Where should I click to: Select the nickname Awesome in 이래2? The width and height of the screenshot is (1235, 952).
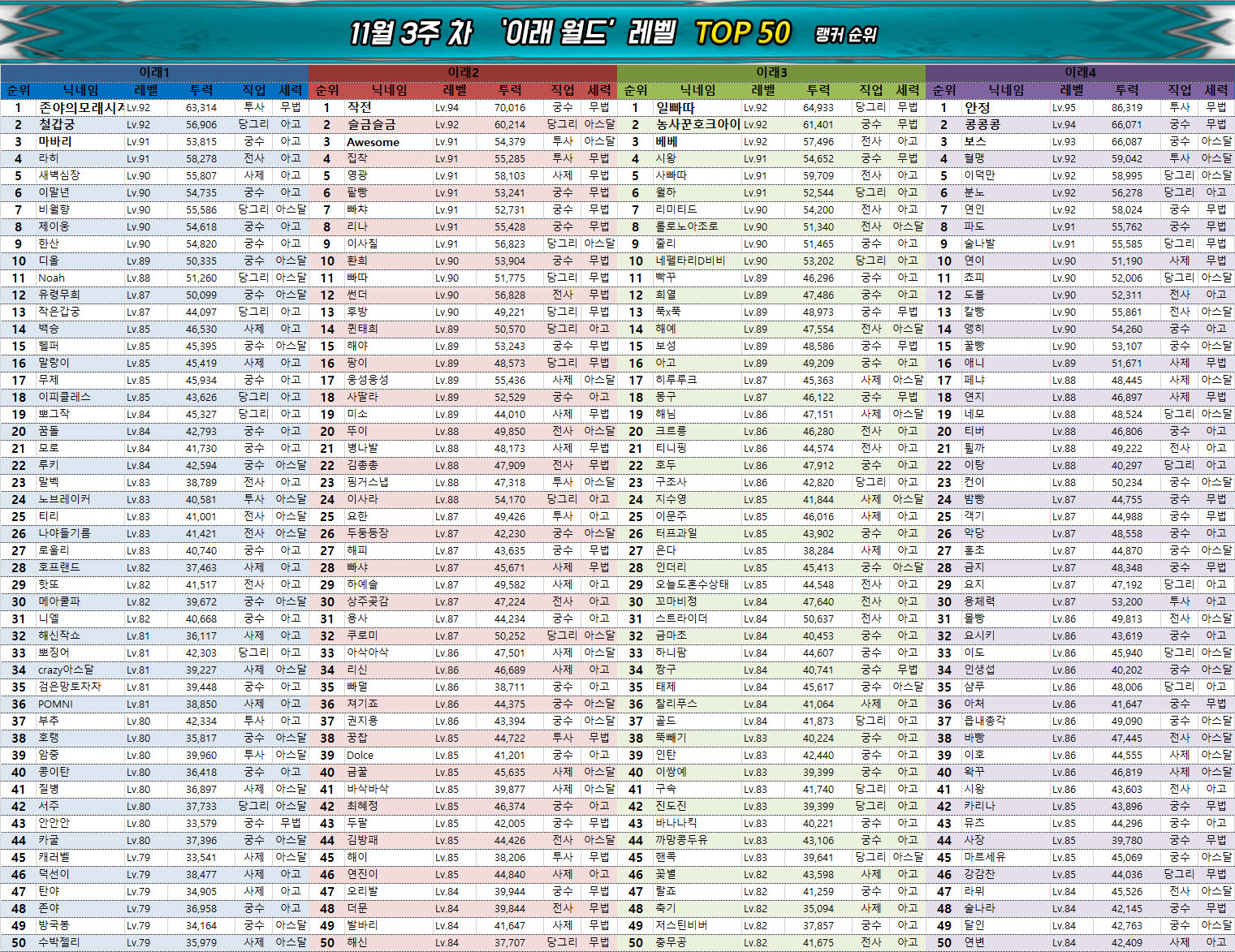pyautogui.click(x=373, y=142)
